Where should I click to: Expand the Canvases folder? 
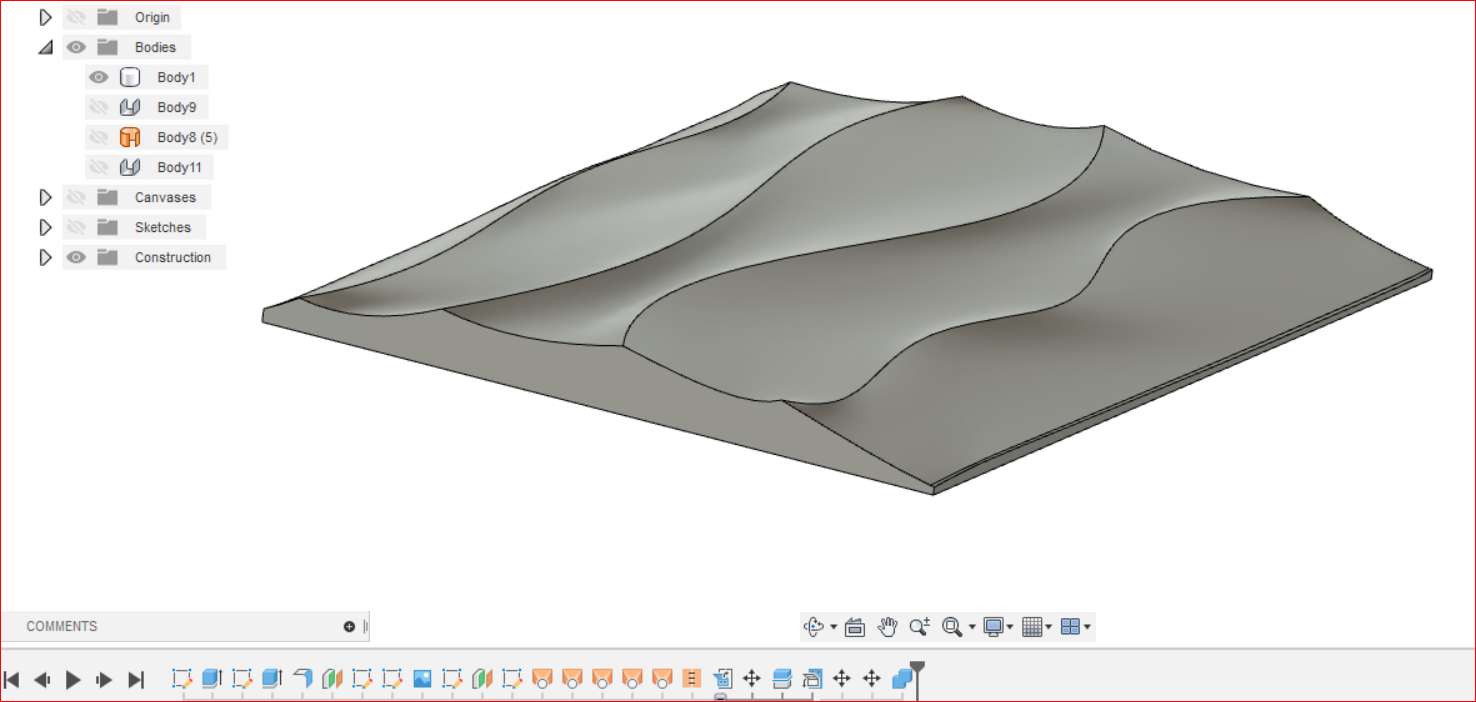(45, 197)
